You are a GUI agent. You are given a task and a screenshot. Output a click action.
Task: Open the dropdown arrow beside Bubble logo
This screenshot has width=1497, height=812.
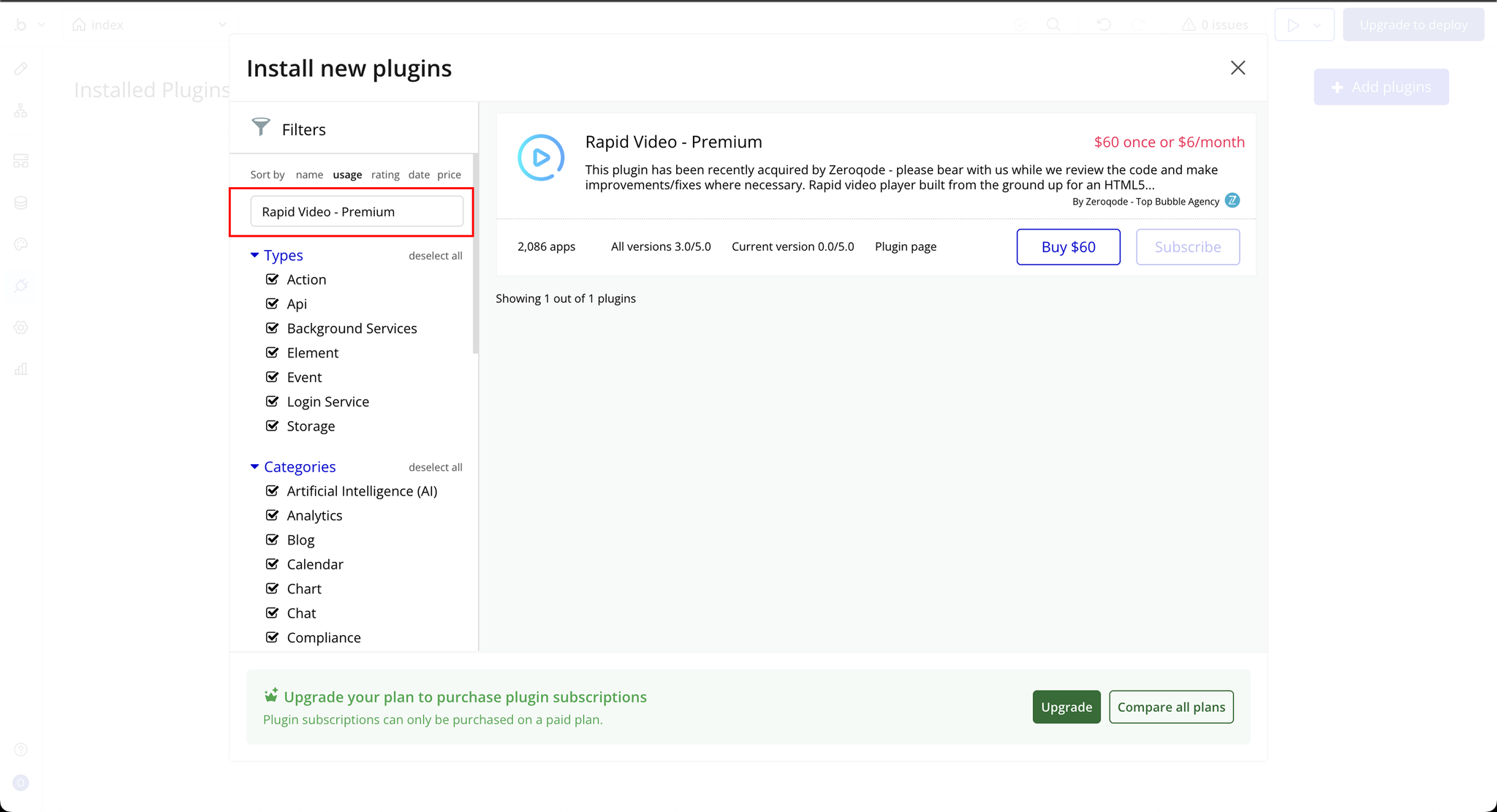pyautogui.click(x=42, y=25)
